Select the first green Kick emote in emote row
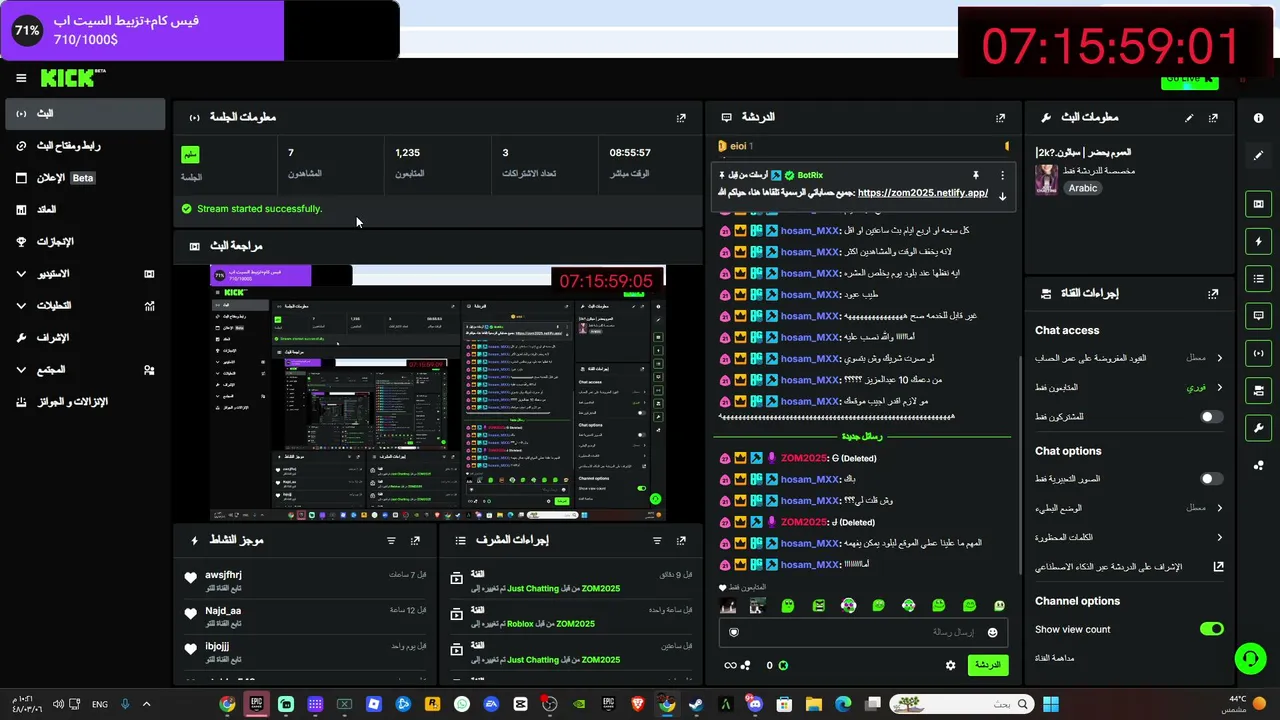The width and height of the screenshot is (1280, 720). [788, 605]
